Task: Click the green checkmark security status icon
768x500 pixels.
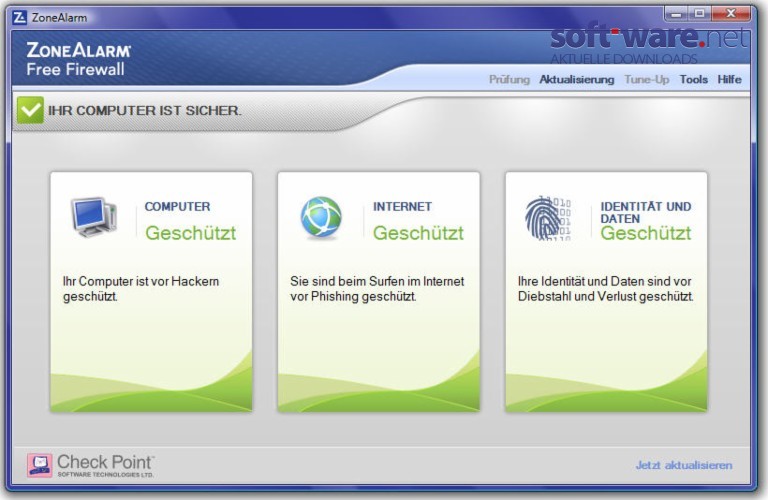Action: (x=30, y=110)
